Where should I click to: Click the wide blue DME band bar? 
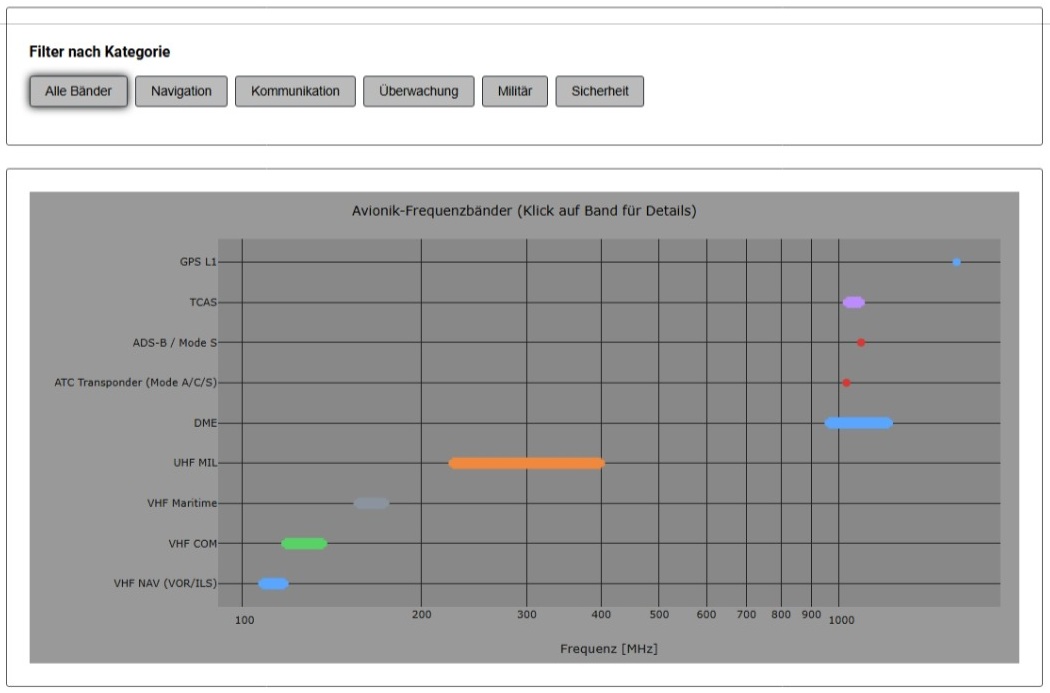pyautogui.click(x=858, y=423)
